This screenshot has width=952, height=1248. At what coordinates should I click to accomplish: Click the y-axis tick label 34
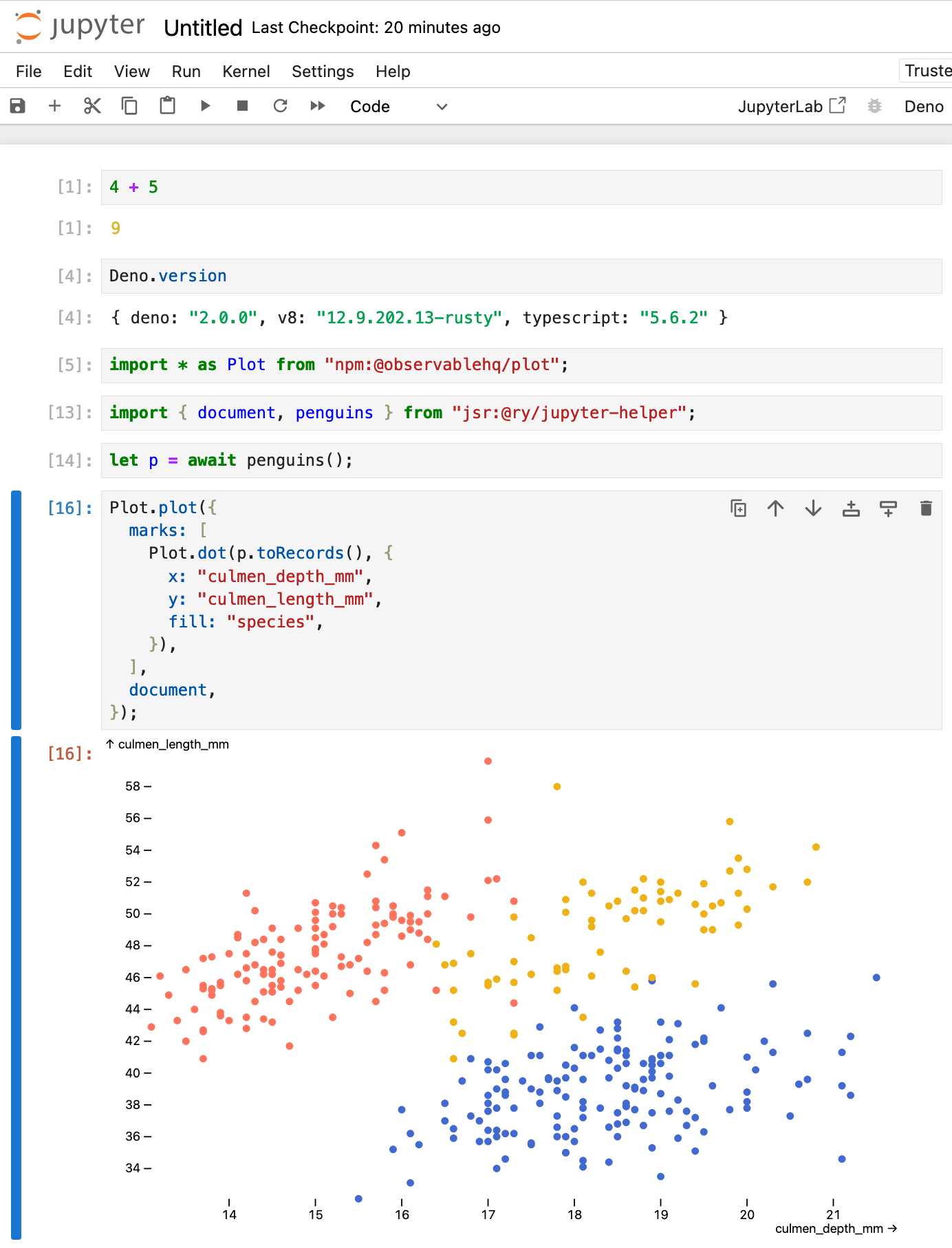tap(133, 1168)
